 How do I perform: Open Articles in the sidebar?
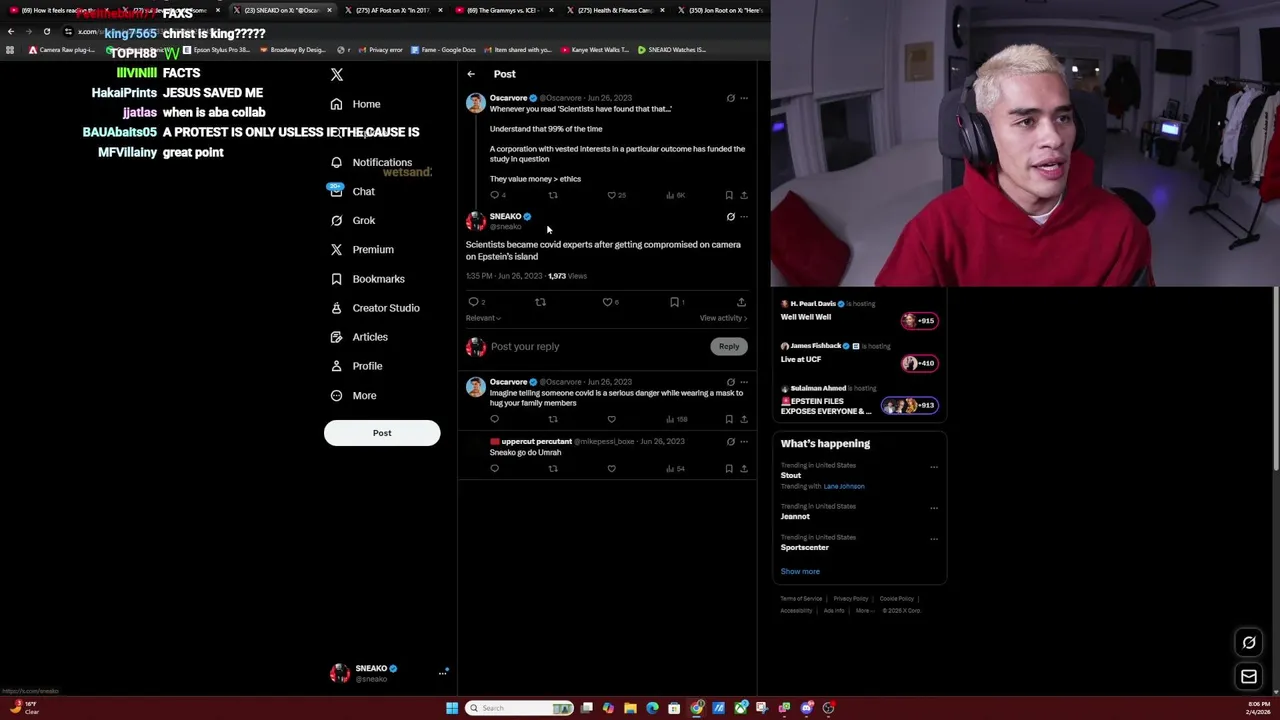[x=359, y=337]
